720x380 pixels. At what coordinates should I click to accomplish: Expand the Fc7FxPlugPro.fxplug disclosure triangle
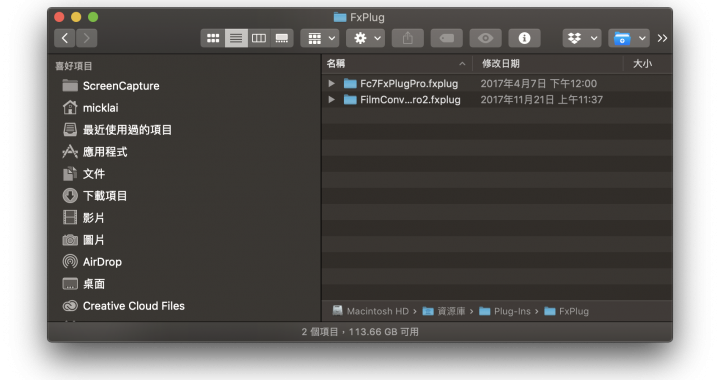332,84
